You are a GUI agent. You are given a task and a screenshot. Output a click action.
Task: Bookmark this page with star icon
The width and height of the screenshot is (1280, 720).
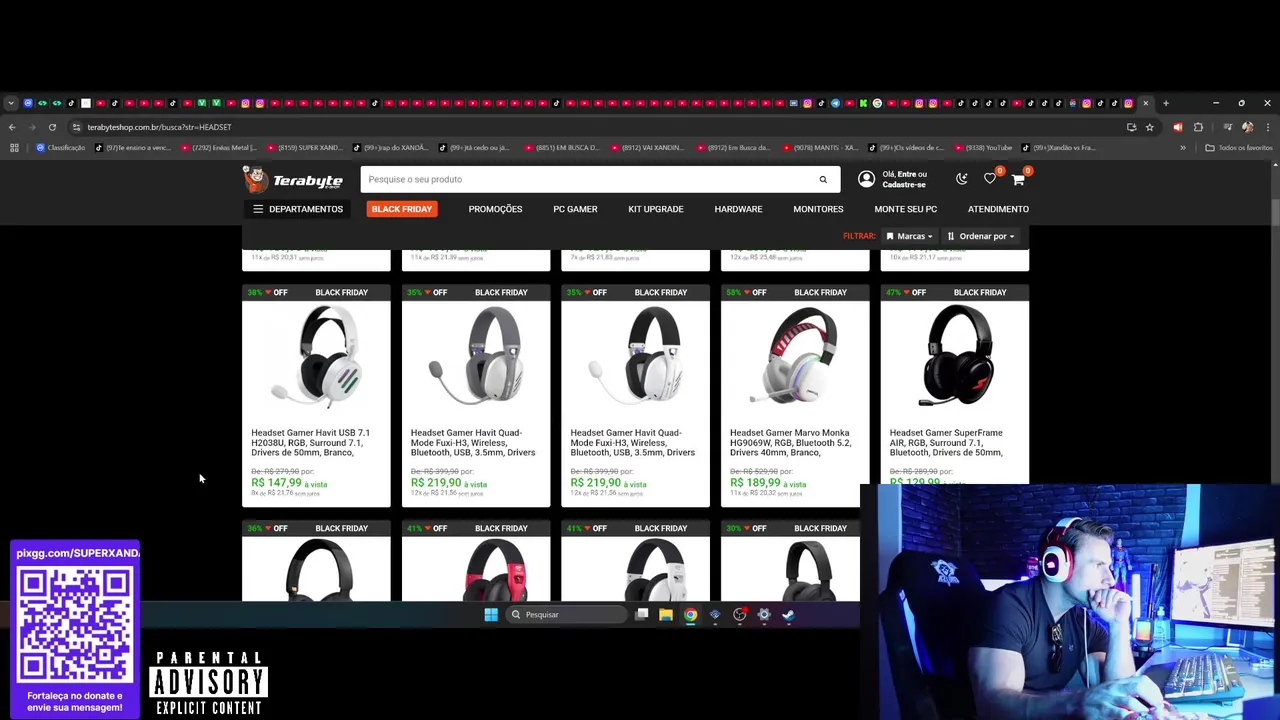(1149, 127)
